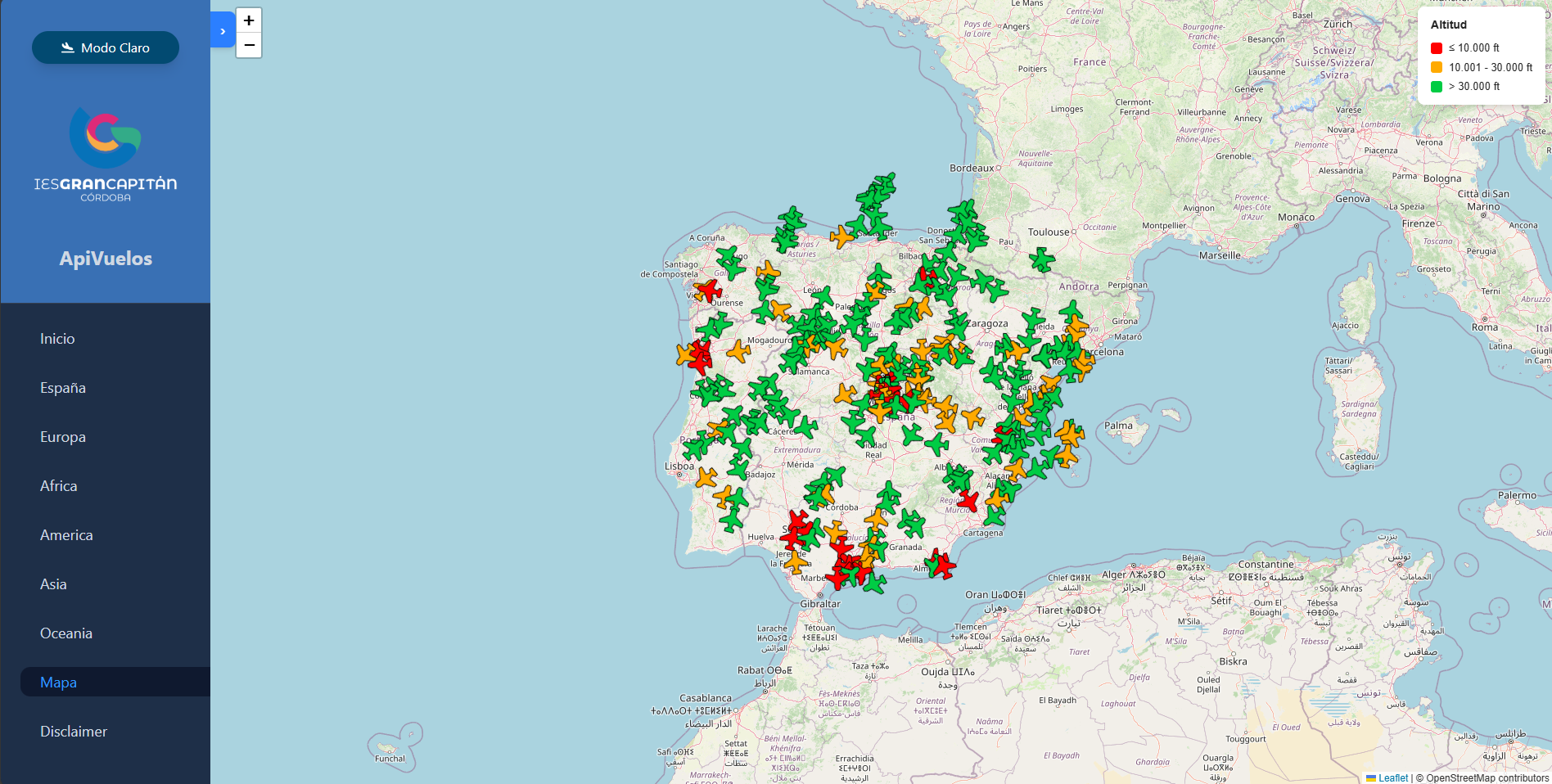The height and width of the screenshot is (784, 1552).
Task: Click the green plane above Cartagena
Action: pyautogui.click(x=994, y=516)
